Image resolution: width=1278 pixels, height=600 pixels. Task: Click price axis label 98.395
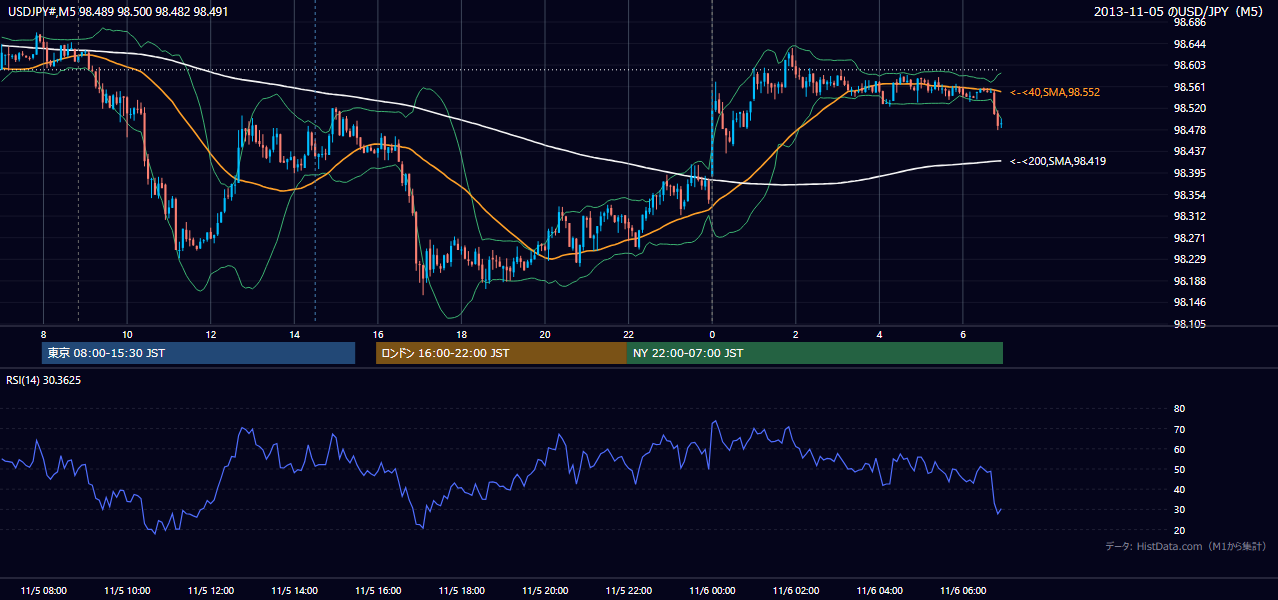click(1189, 173)
